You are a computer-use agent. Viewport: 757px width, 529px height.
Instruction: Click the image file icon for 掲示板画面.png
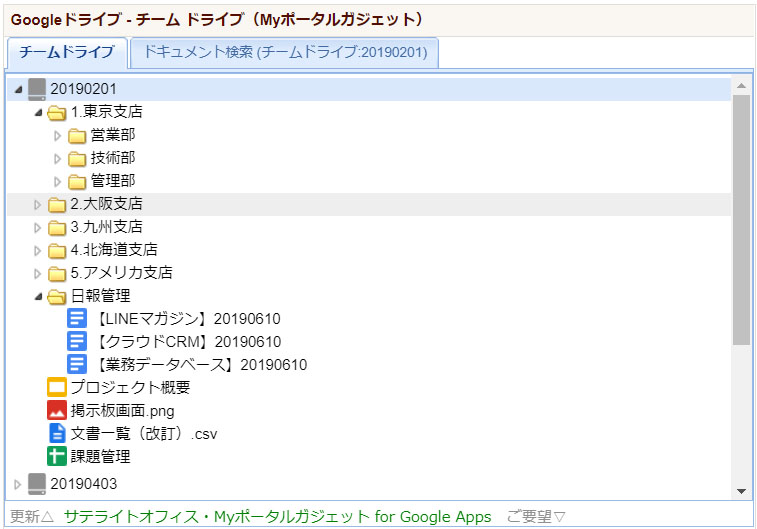click(x=56, y=410)
